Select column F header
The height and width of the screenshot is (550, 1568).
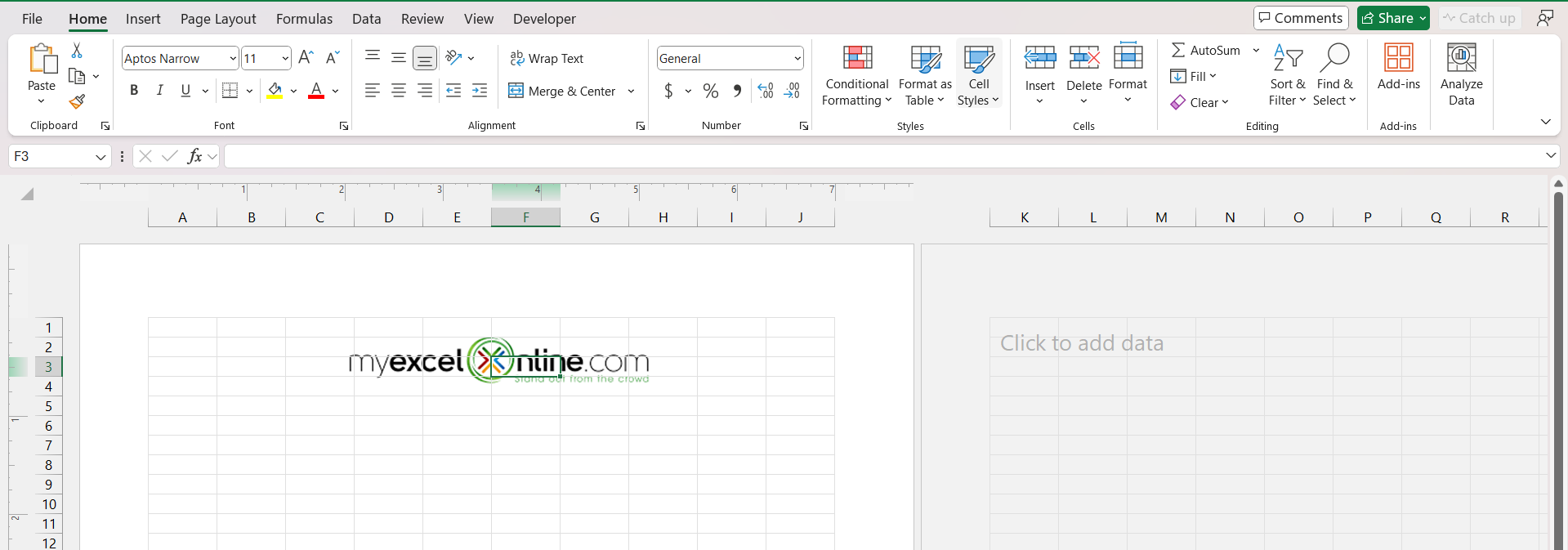click(526, 217)
